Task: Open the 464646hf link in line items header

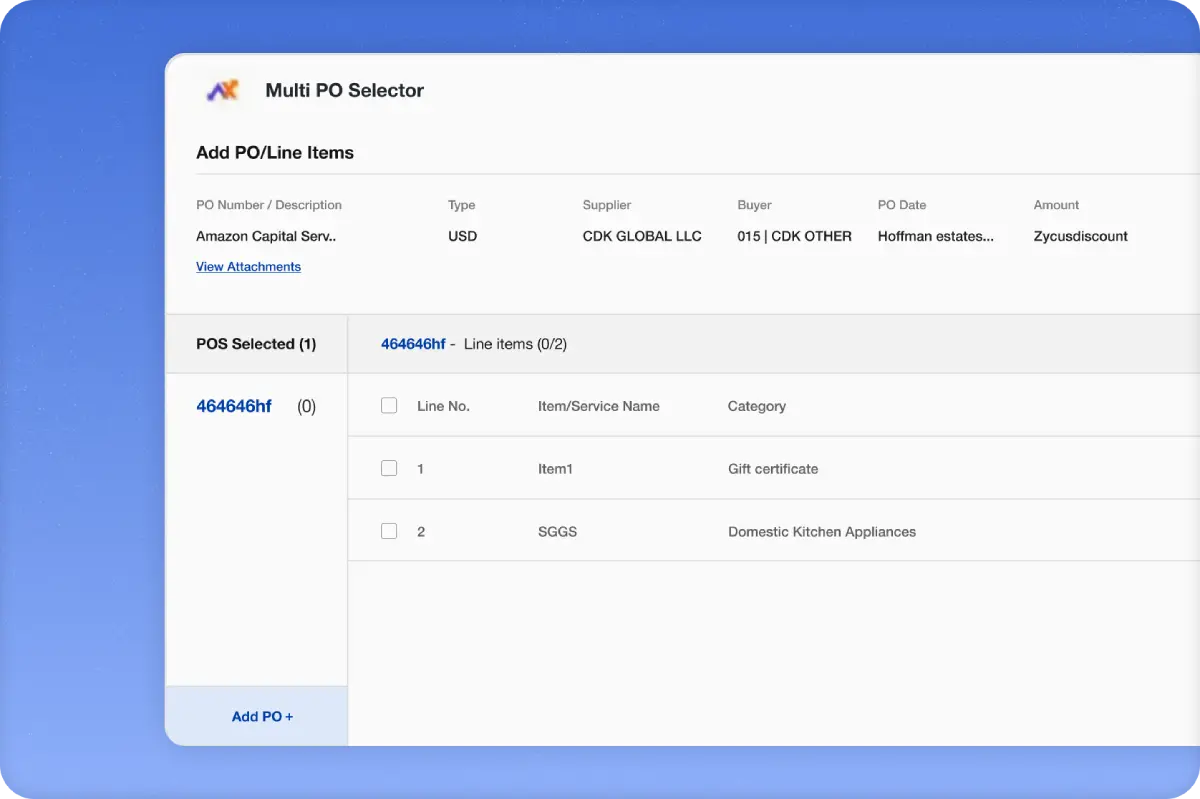Action: click(x=413, y=344)
